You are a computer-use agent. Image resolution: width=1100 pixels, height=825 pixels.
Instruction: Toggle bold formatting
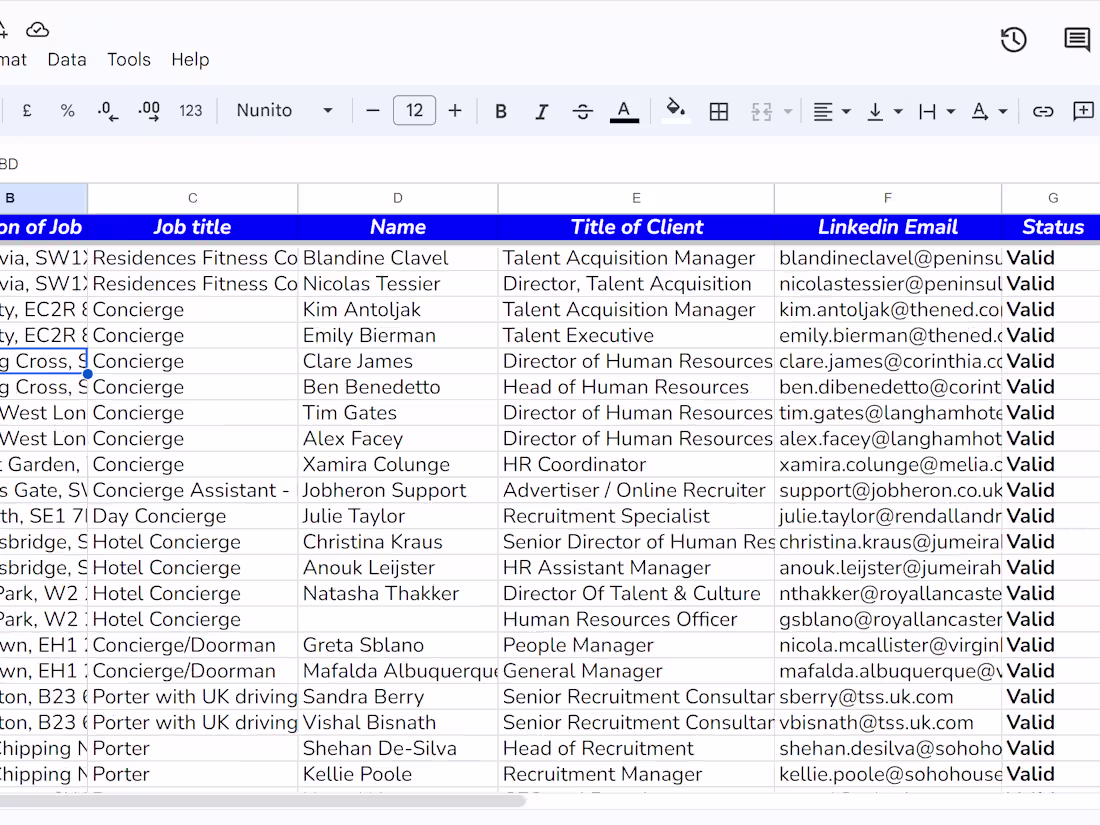coord(500,111)
